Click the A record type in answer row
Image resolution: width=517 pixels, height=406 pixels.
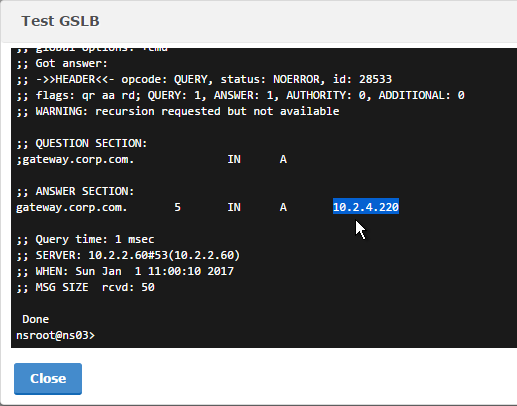[x=283, y=207]
